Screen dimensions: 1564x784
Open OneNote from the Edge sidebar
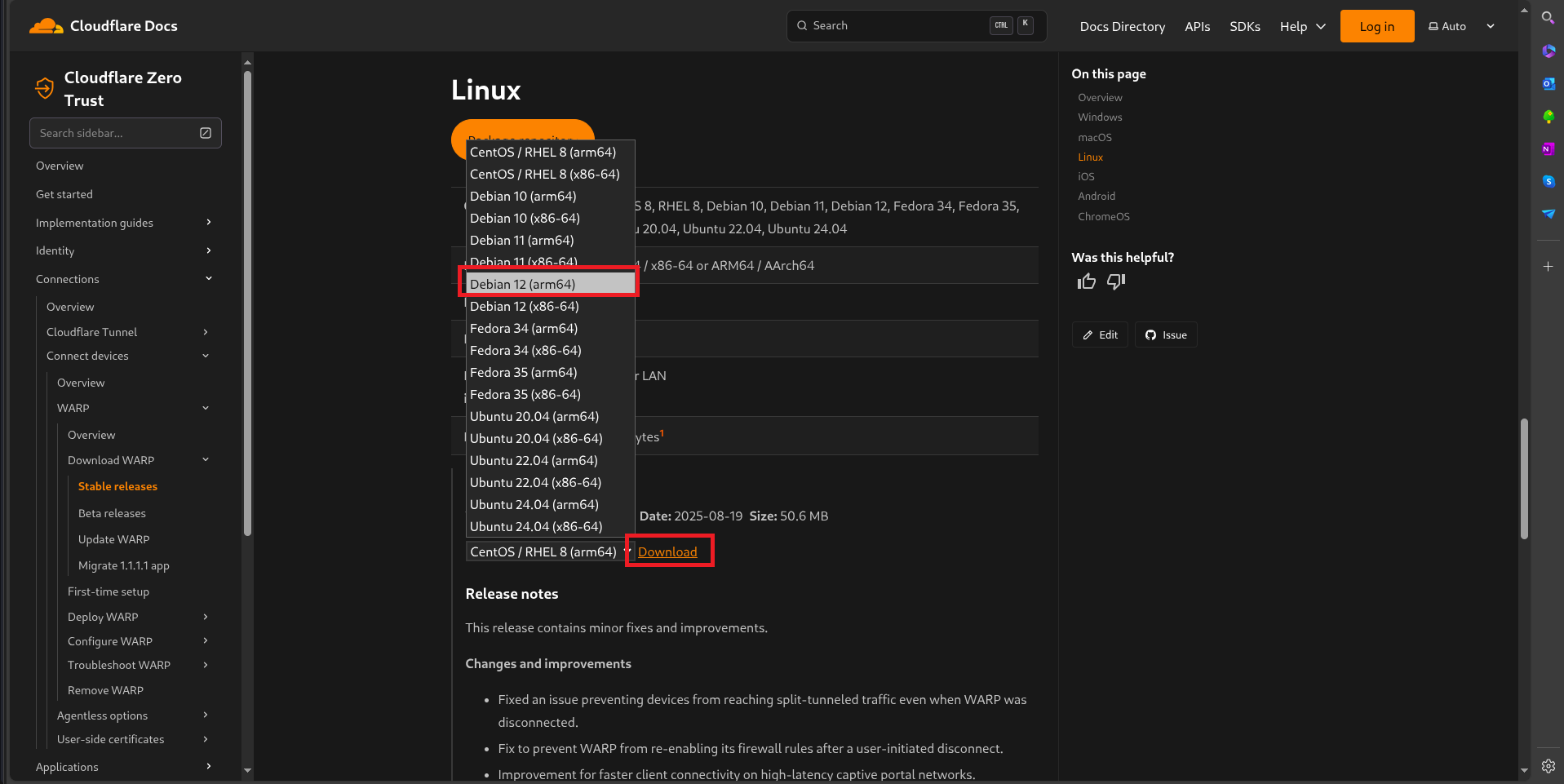[x=1548, y=149]
